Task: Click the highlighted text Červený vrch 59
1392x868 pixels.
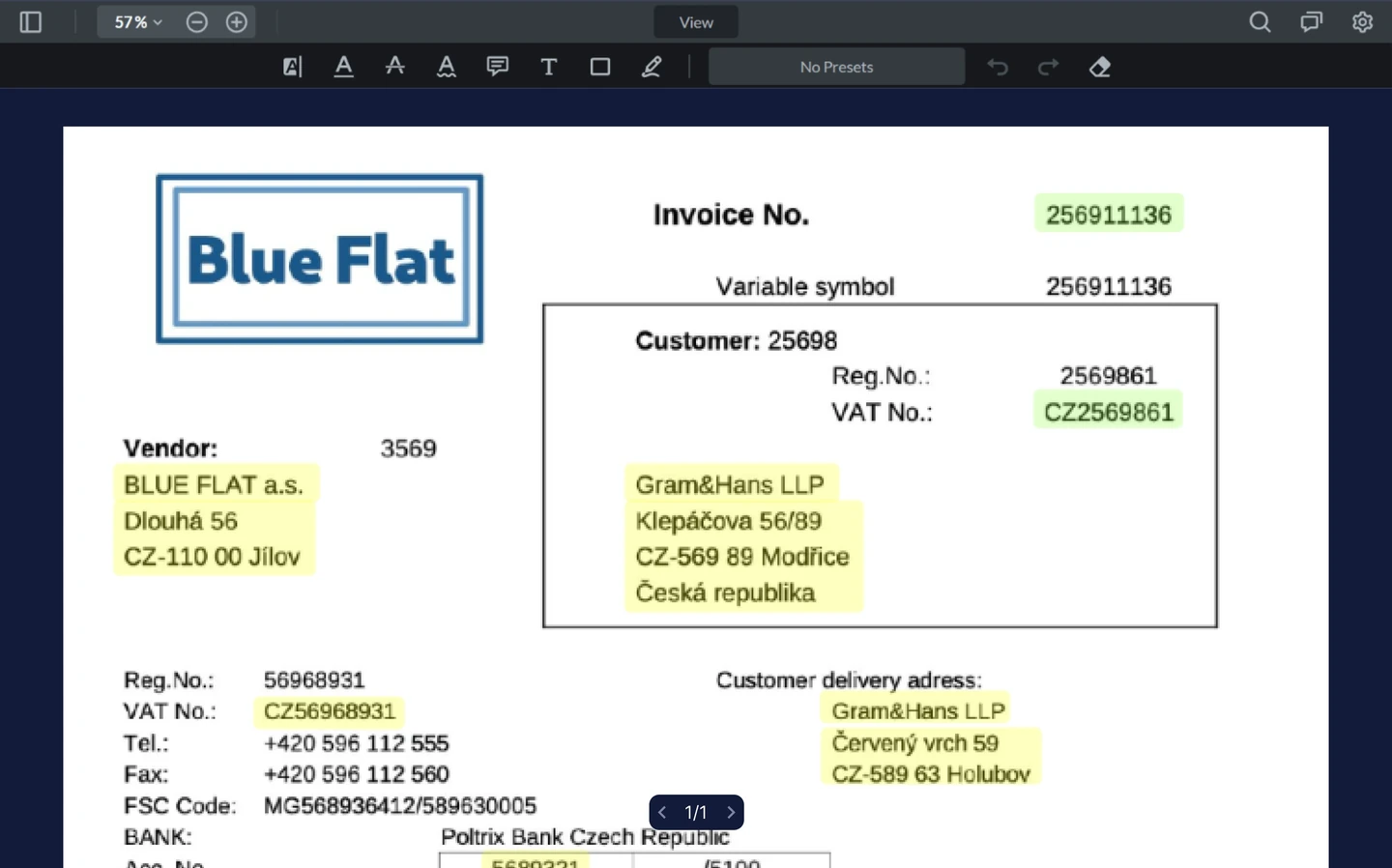Action: click(x=915, y=743)
